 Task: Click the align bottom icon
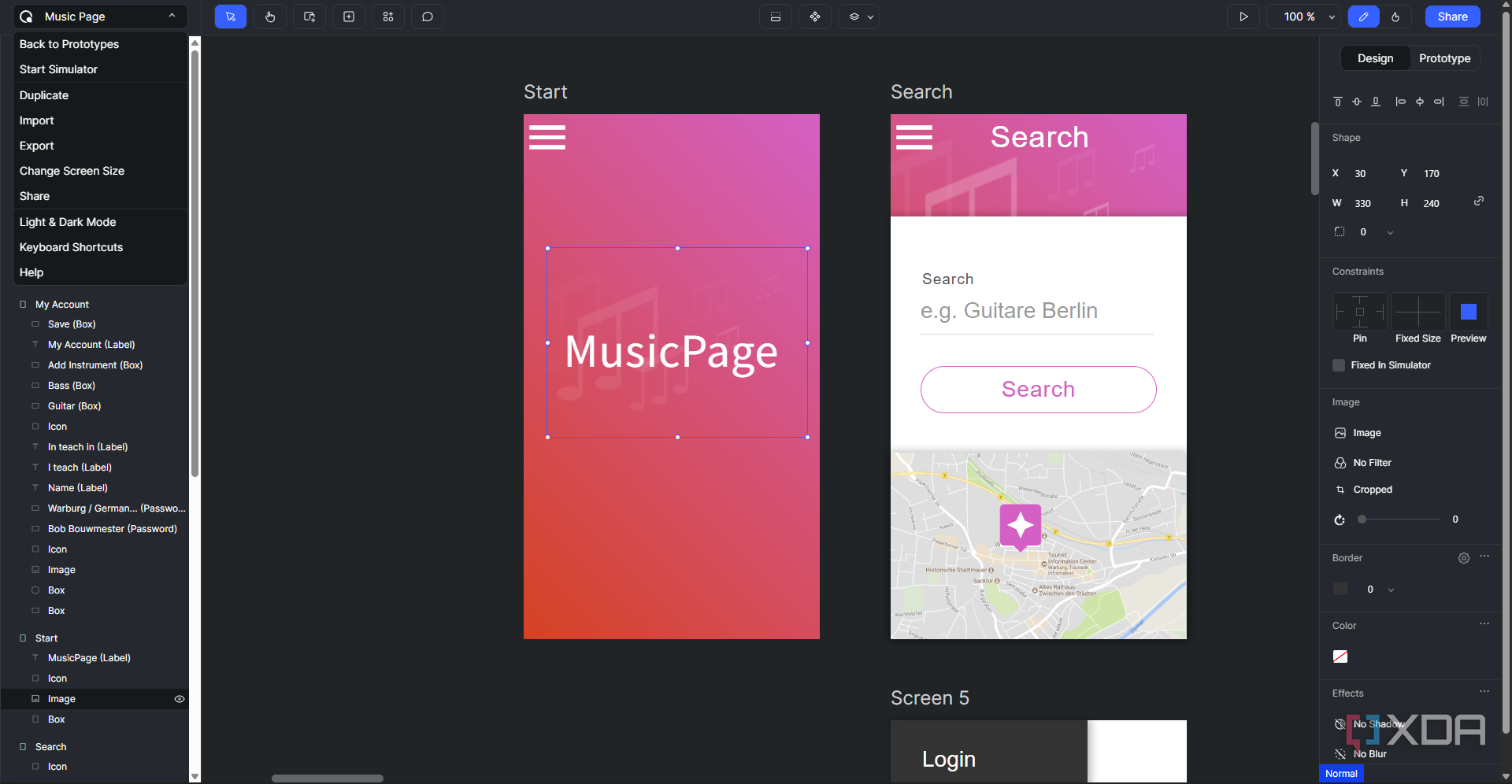point(1376,102)
